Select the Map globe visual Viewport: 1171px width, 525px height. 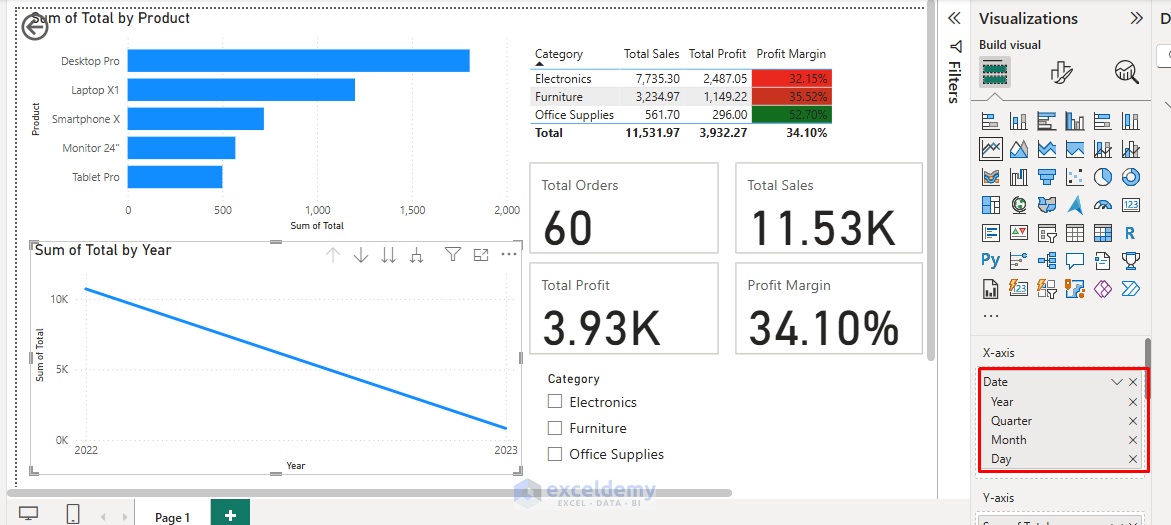1019,205
